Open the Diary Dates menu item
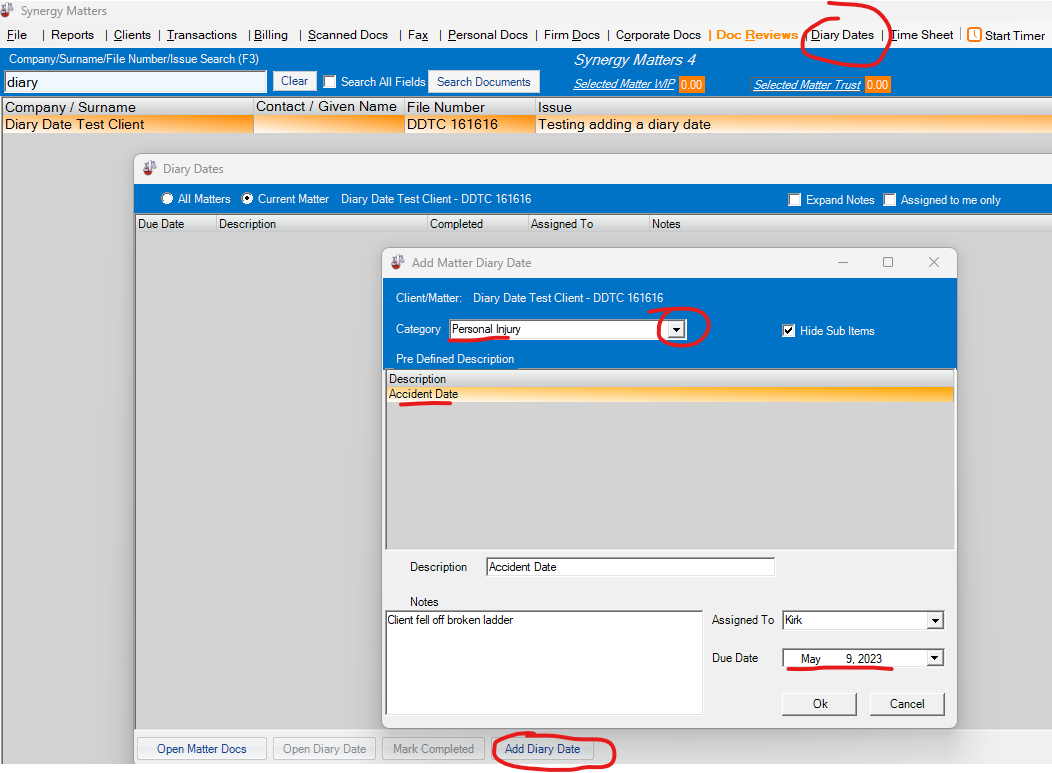This screenshot has height=773, width=1052. 842,35
